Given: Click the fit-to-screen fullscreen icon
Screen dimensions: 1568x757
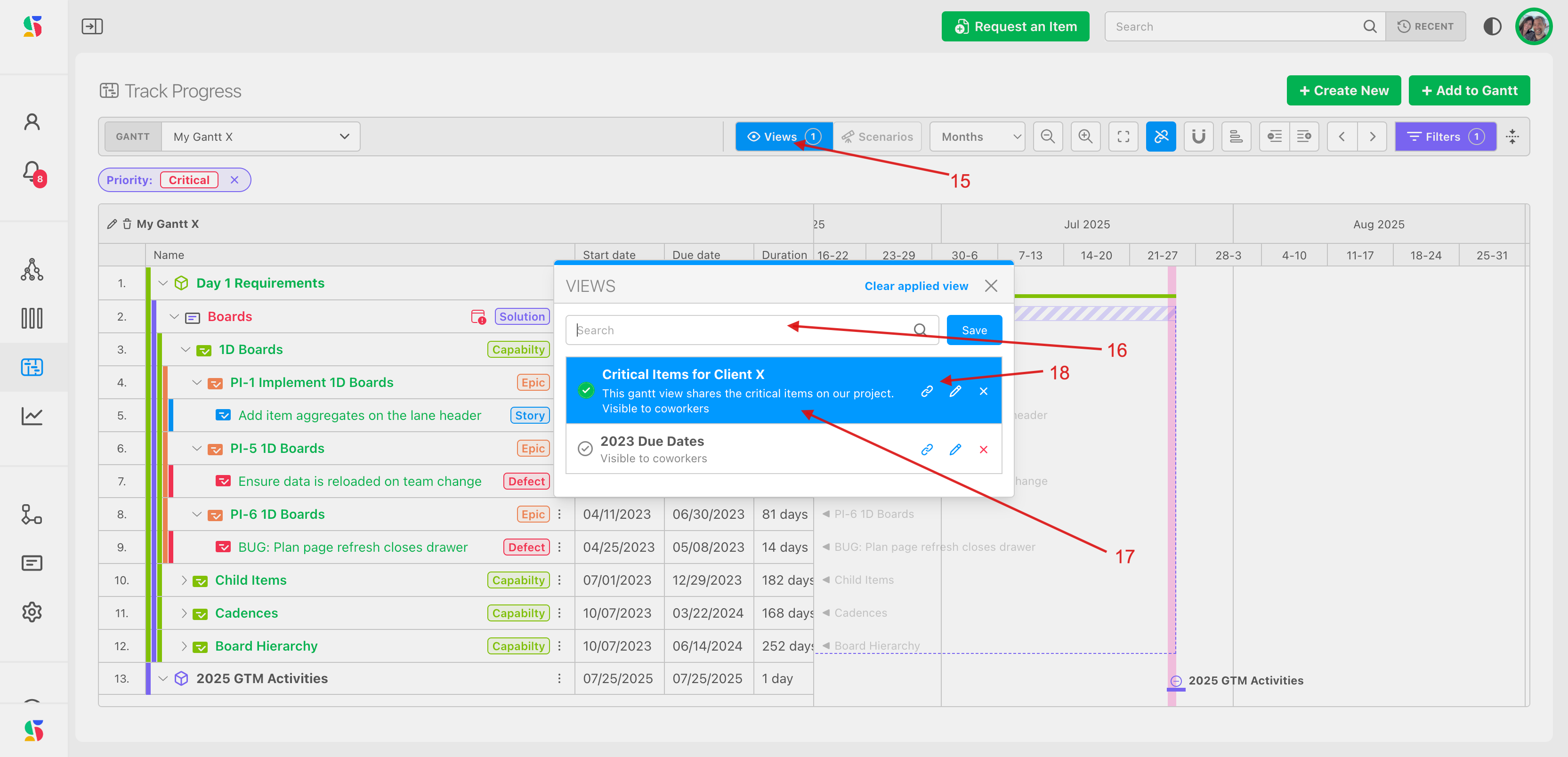Looking at the screenshot, I should [1123, 137].
